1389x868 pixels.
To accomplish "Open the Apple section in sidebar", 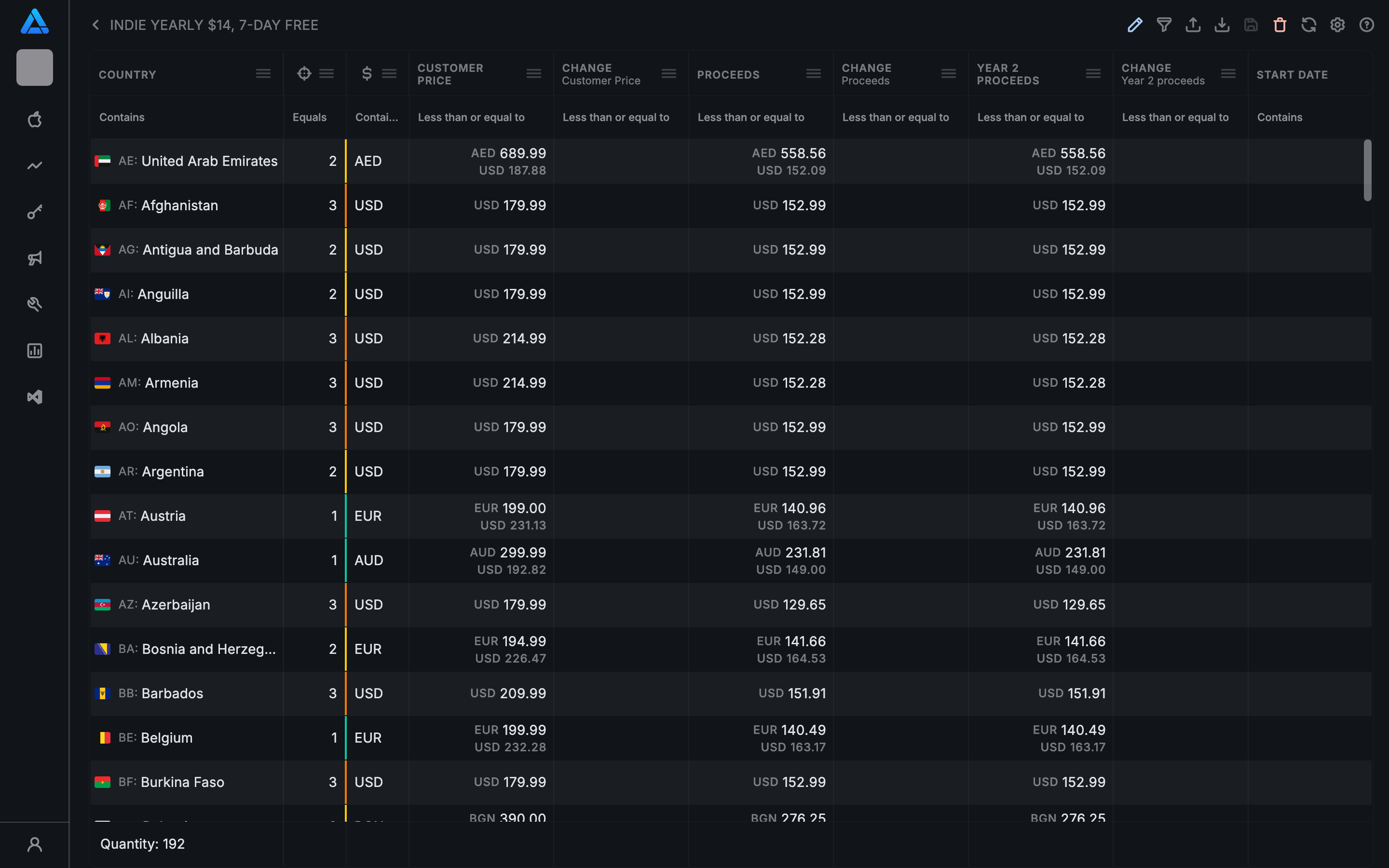I will 34,120.
